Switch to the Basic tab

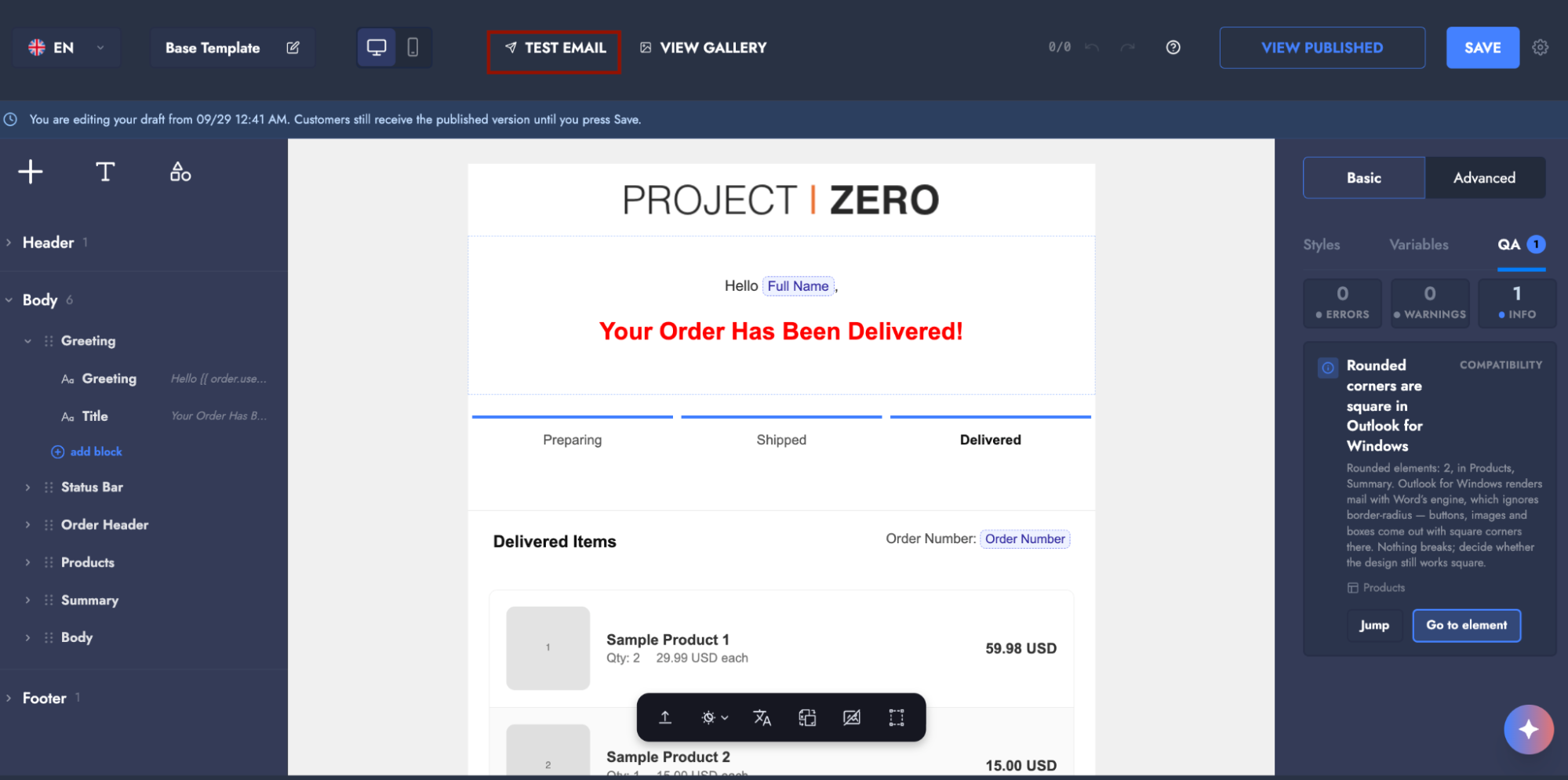click(1364, 178)
